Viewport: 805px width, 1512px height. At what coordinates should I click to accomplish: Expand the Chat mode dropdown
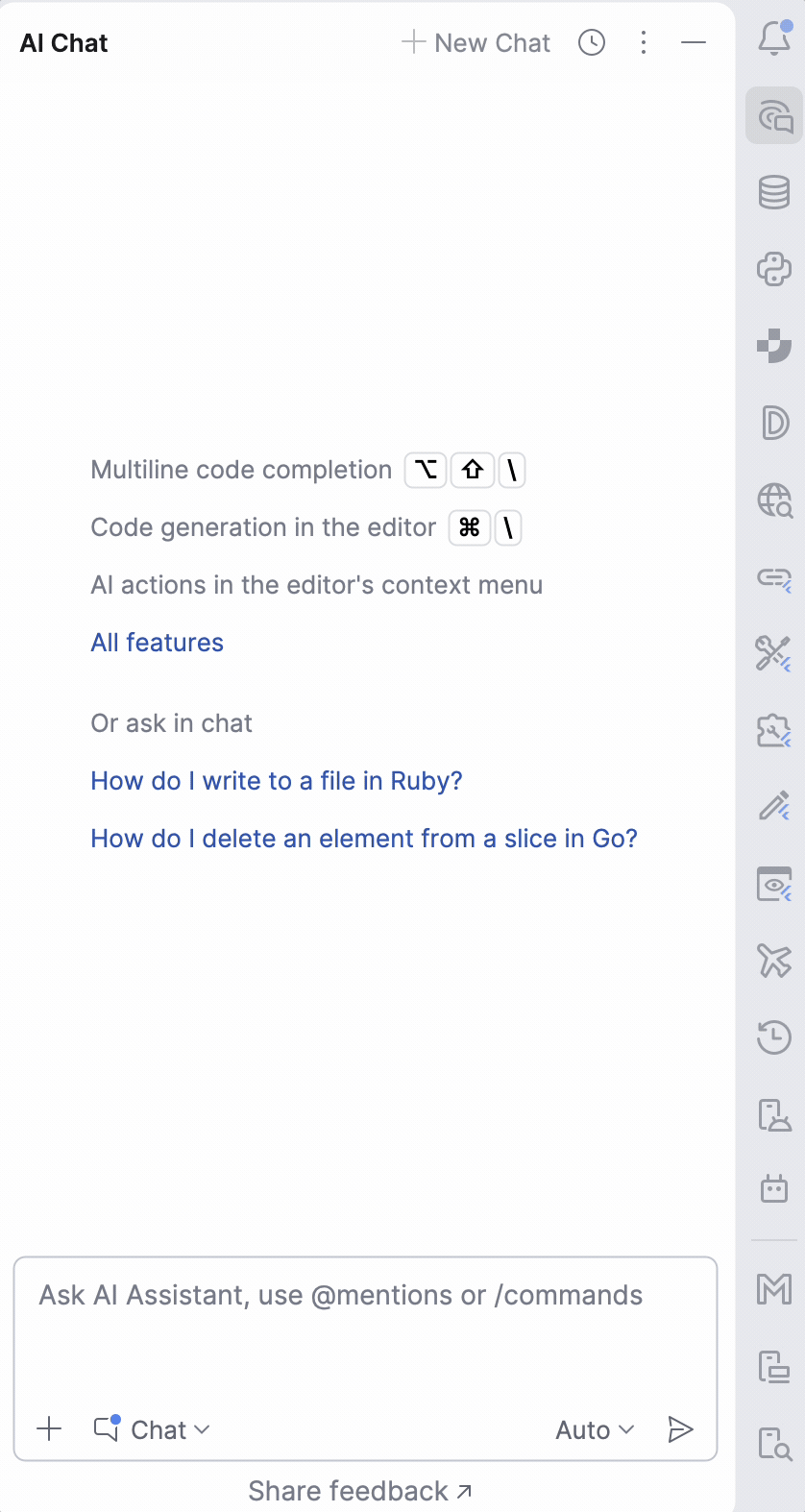coord(152,1429)
